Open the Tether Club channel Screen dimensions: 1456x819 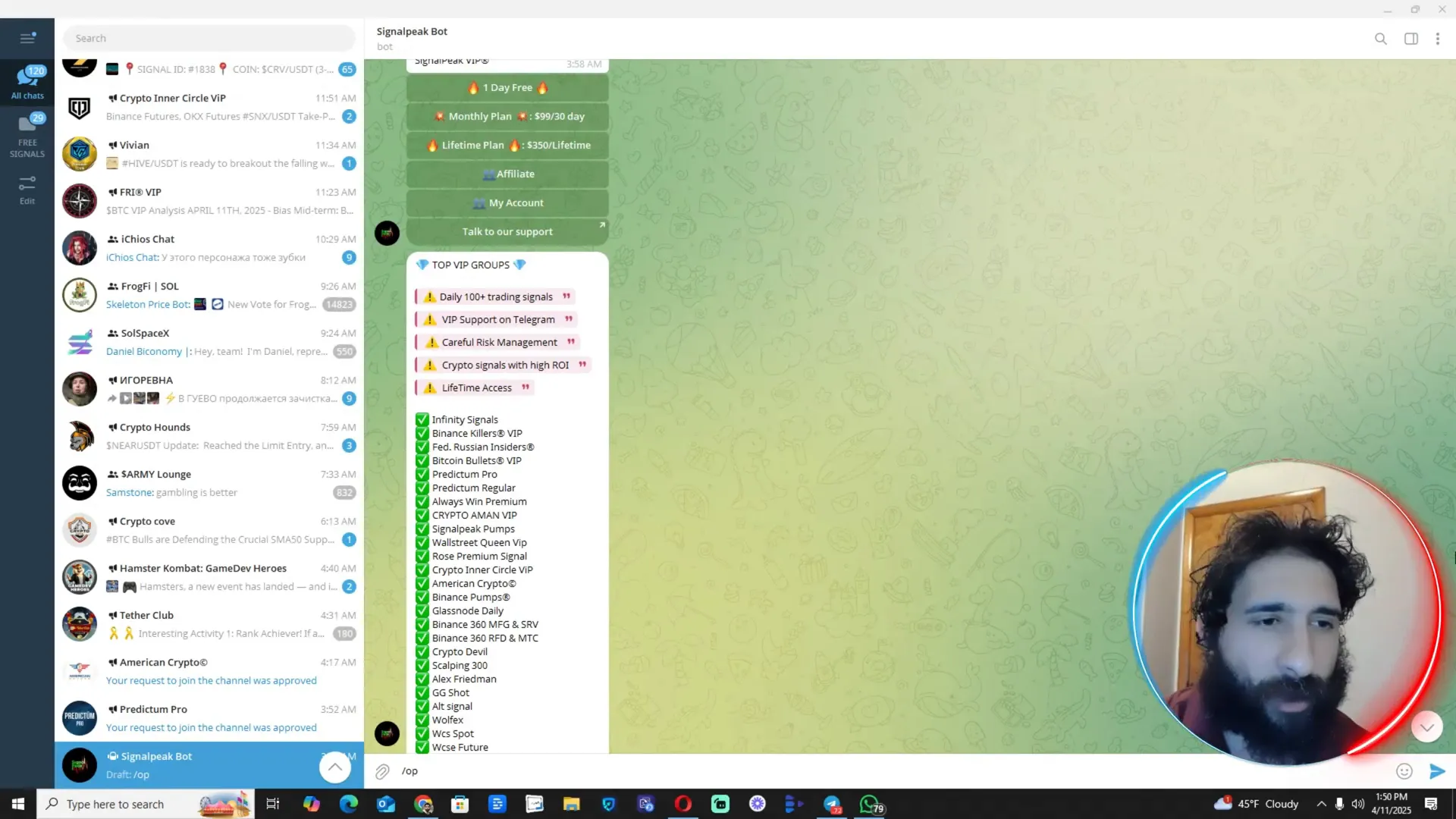pyautogui.click(x=209, y=624)
